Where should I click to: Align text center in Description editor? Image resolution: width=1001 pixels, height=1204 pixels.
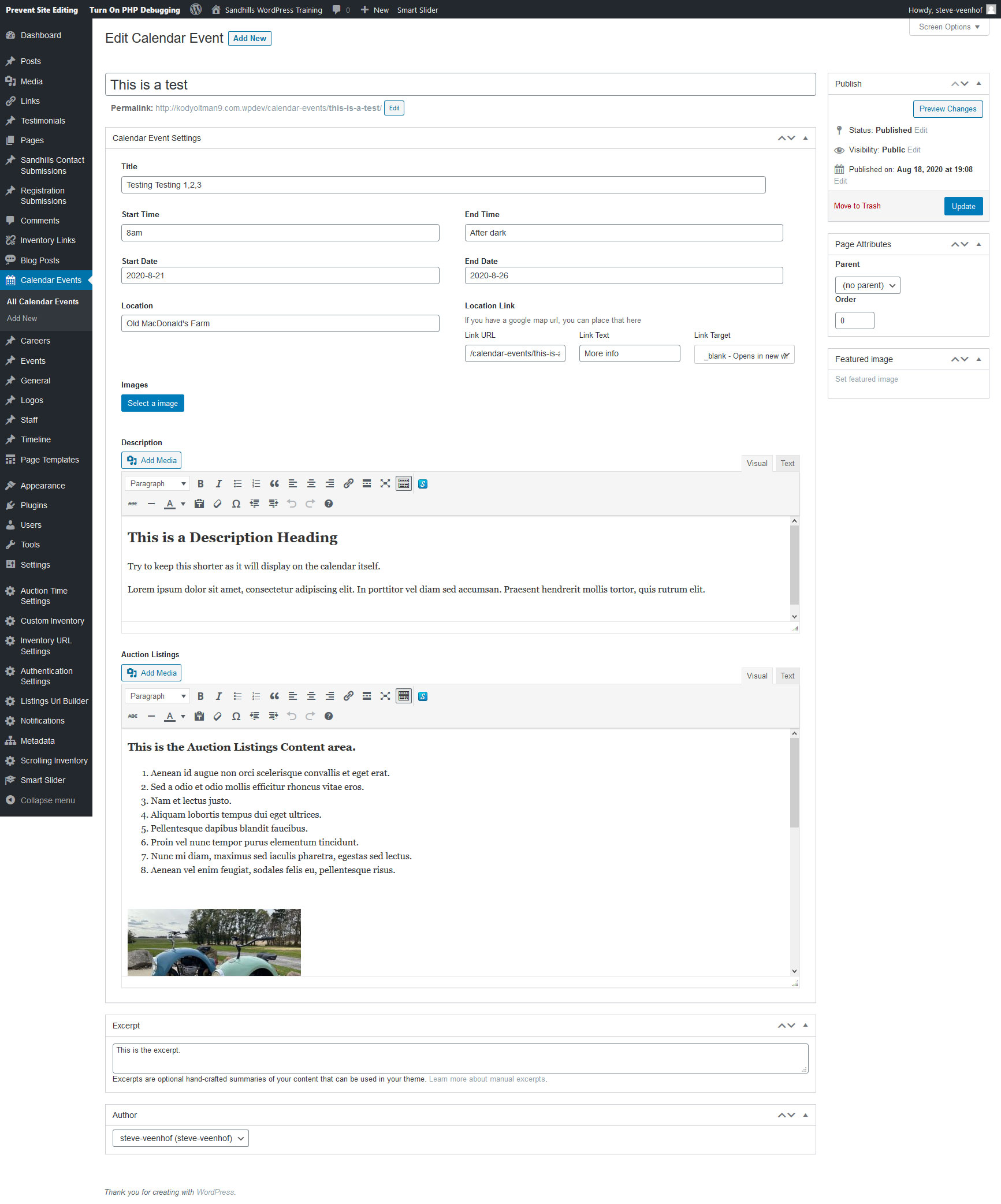point(311,484)
